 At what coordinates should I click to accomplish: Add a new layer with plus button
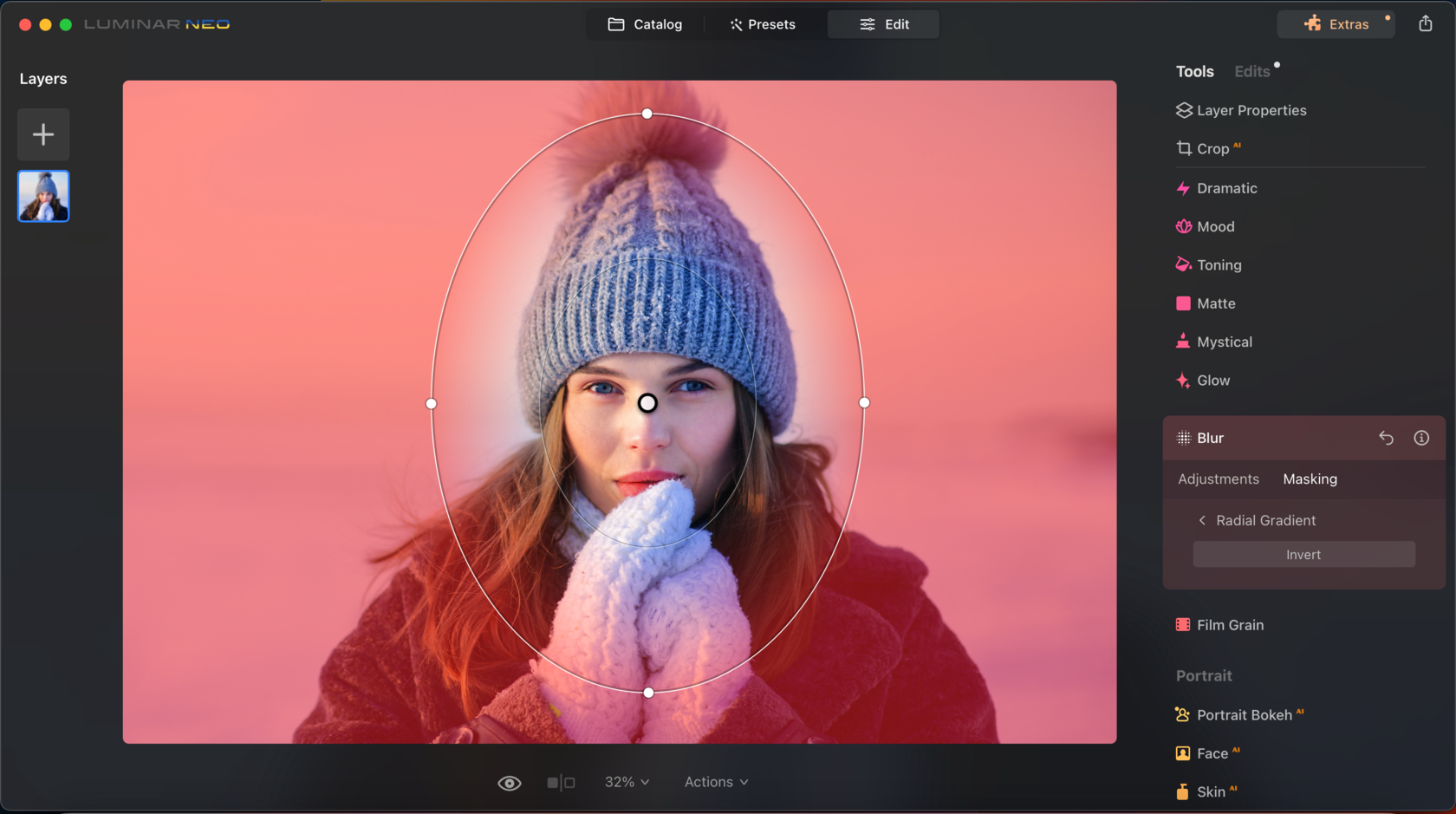click(x=43, y=134)
